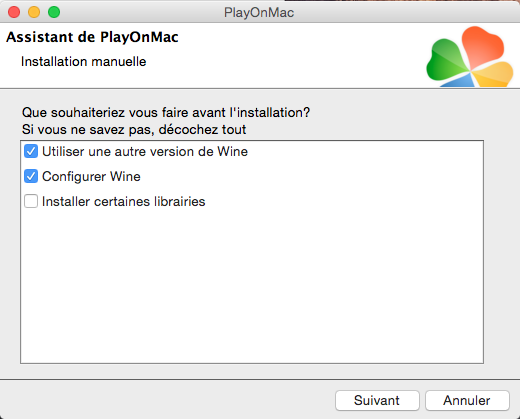
Task: Close the PlayOnMac window with red button
Action: (x=14, y=12)
